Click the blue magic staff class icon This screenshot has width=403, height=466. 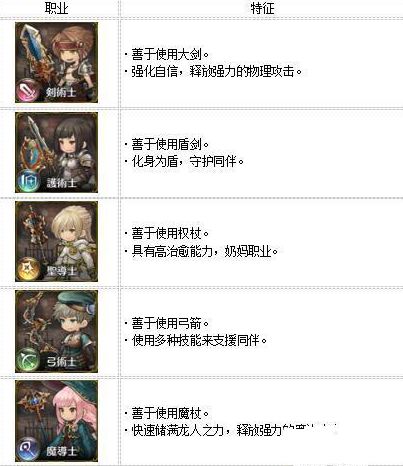[28, 448]
